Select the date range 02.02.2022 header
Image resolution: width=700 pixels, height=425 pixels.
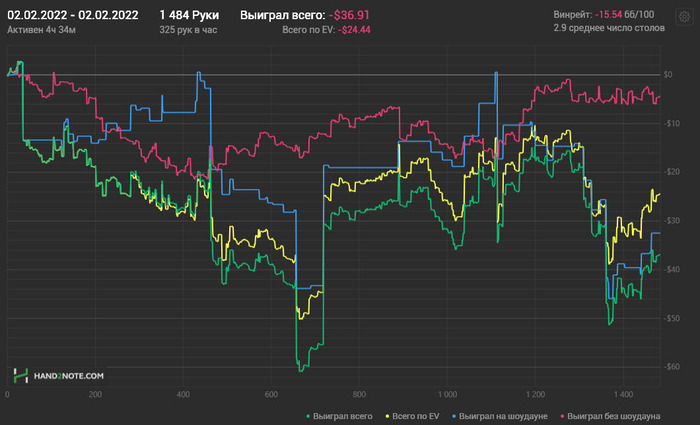coord(73,15)
